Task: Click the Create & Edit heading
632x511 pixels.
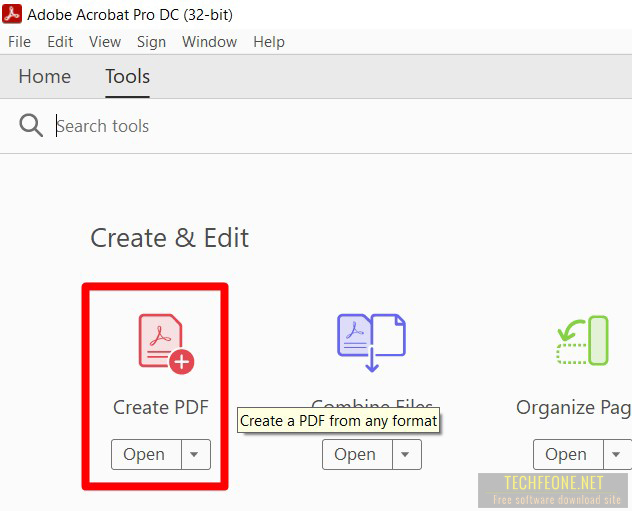Action: [x=169, y=238]
